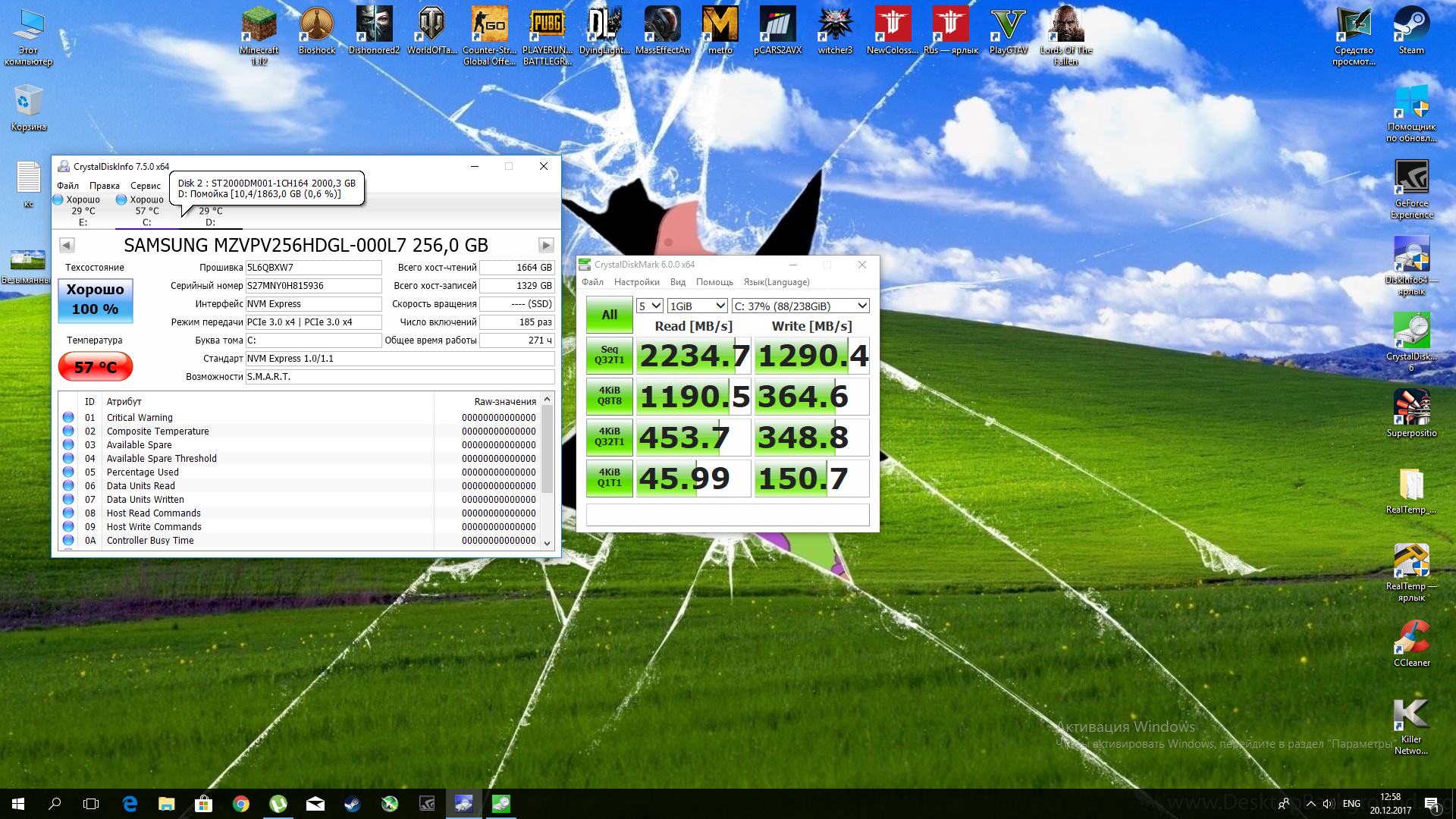Screen dimensions: 1456x819
Task: Click next disk arrow in CrystalDiskInfo
Action: click(x=546, y=245)
